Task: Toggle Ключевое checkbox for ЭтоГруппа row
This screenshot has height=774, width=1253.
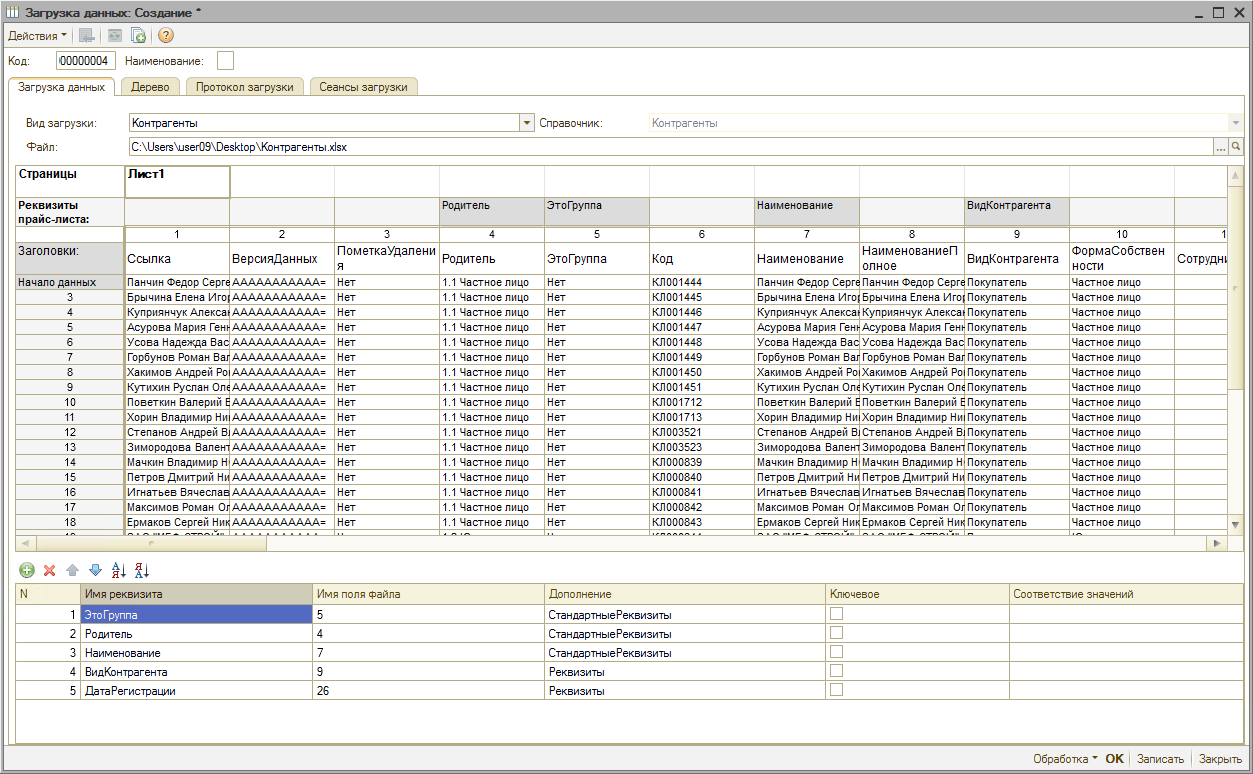Action: 836,614
